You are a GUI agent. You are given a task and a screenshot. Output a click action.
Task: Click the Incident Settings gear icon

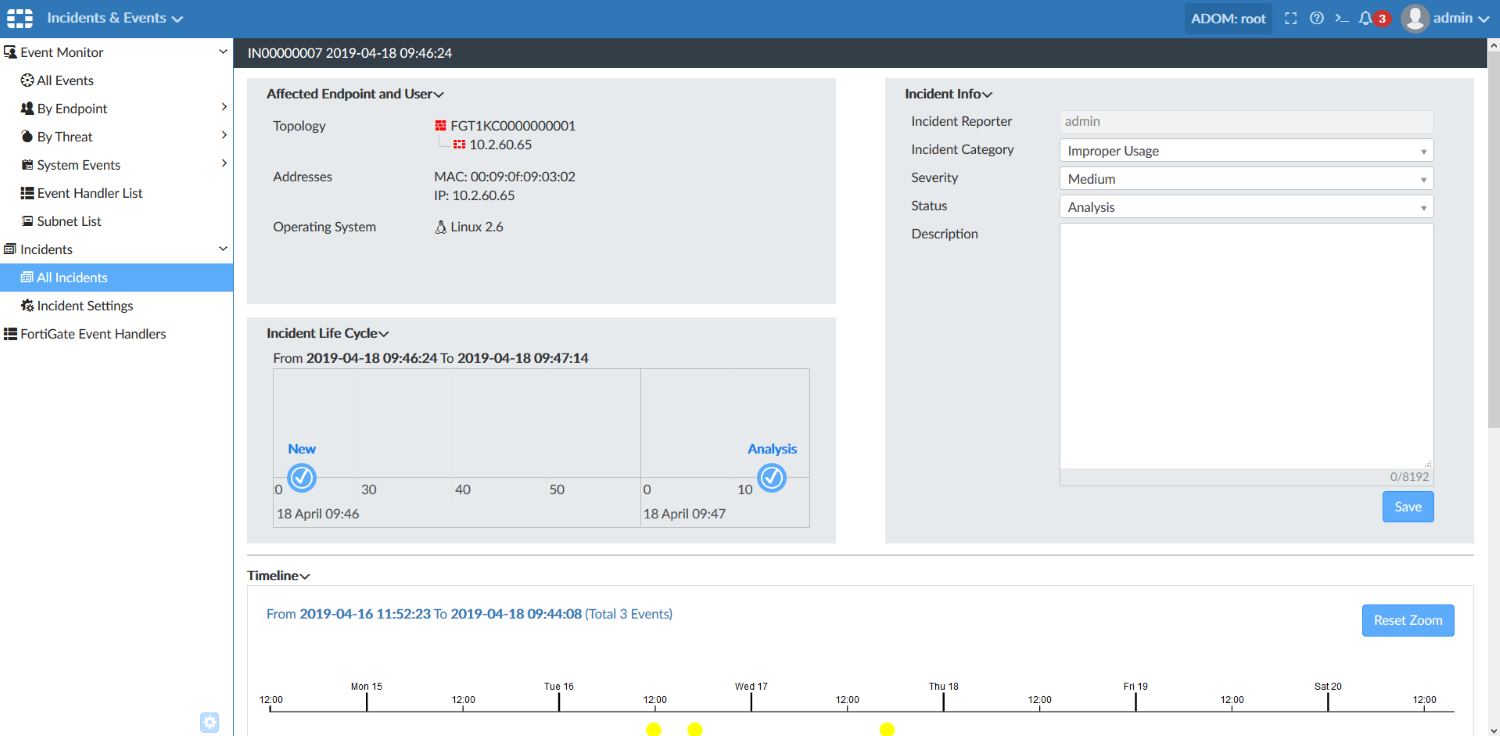pos(28,305)
